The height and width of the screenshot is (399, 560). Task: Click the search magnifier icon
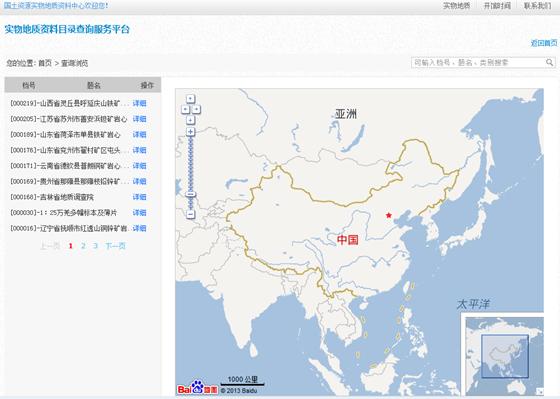click(x=550, y=63)
